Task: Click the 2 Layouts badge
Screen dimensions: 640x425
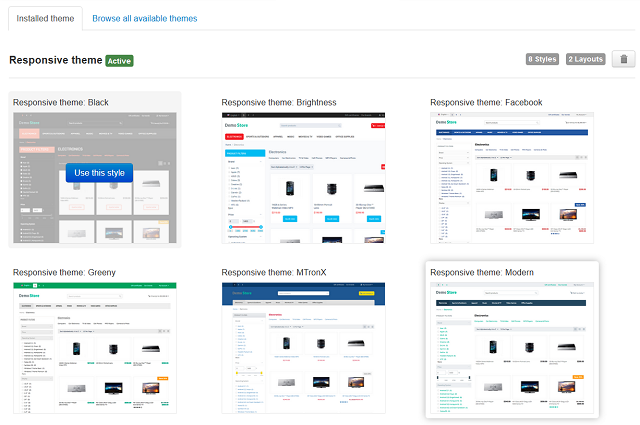Action: click(x=585, y=59)
